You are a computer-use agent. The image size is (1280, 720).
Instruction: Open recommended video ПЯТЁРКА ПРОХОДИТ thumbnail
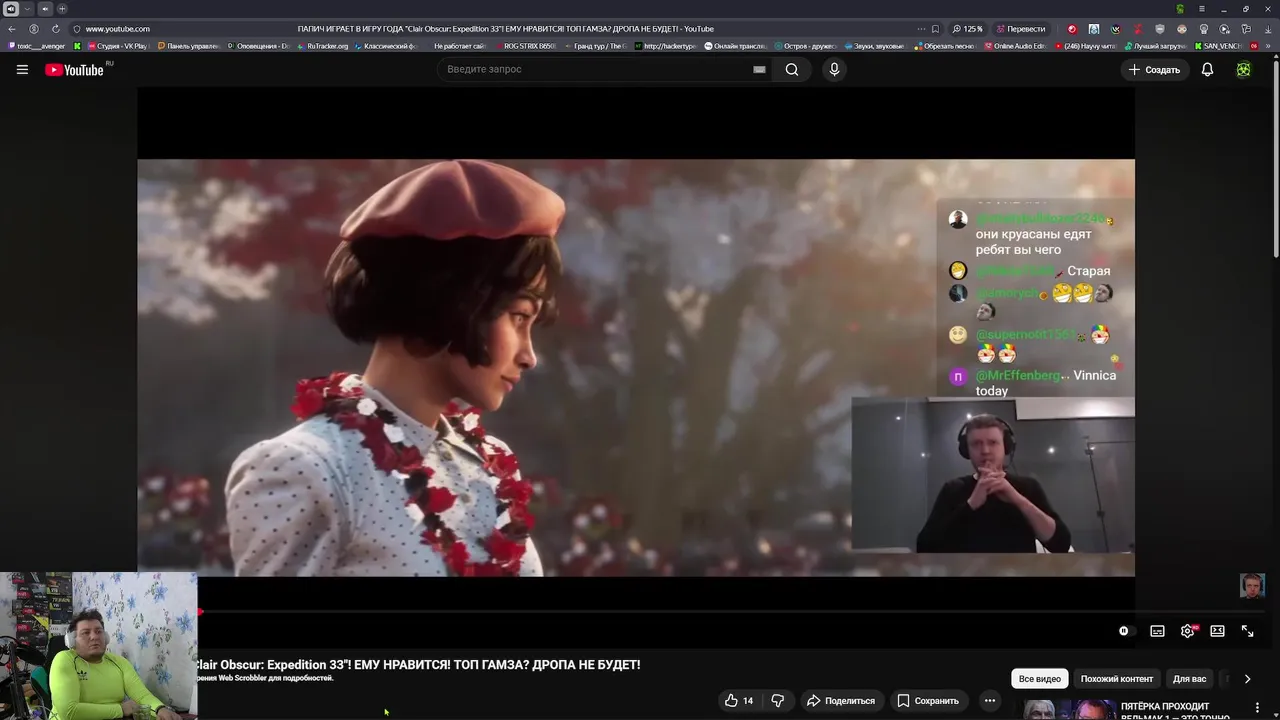coord(1066,710)
